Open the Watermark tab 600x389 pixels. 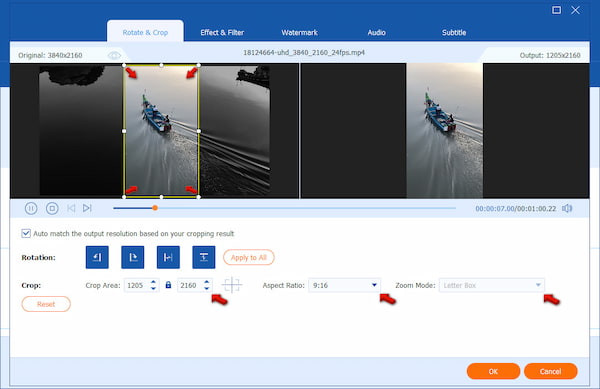[299, 33]
